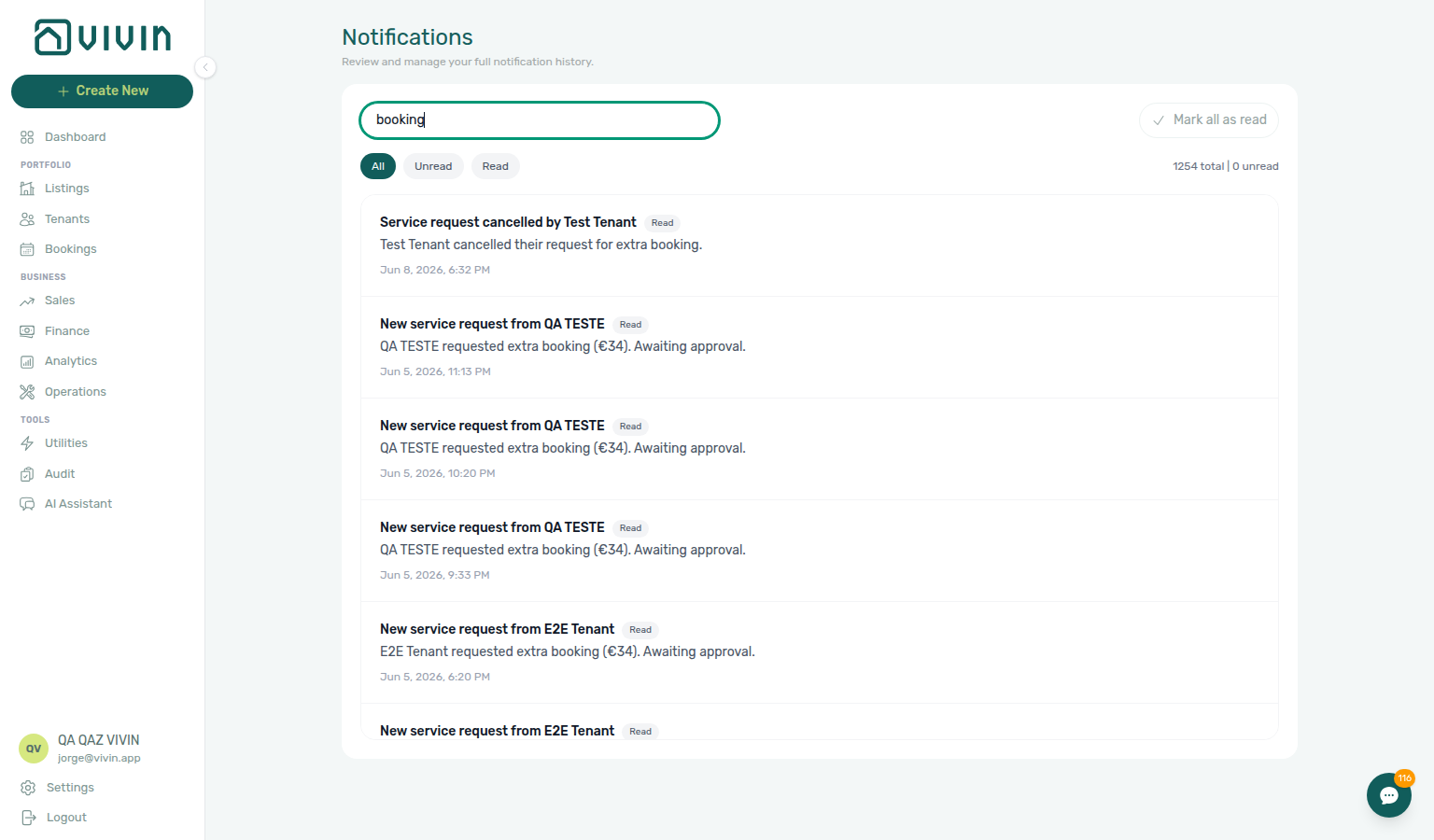Filter by Unread notifications

point(433,166)
